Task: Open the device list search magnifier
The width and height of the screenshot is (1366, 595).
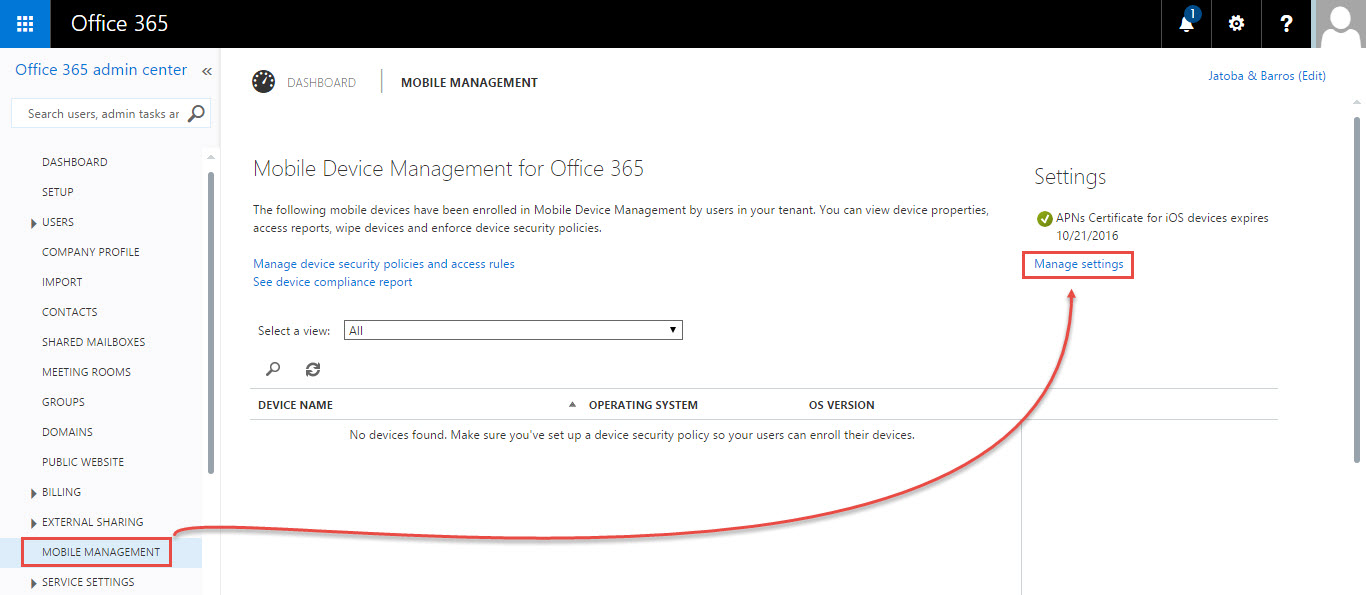Action: [273, 368]
